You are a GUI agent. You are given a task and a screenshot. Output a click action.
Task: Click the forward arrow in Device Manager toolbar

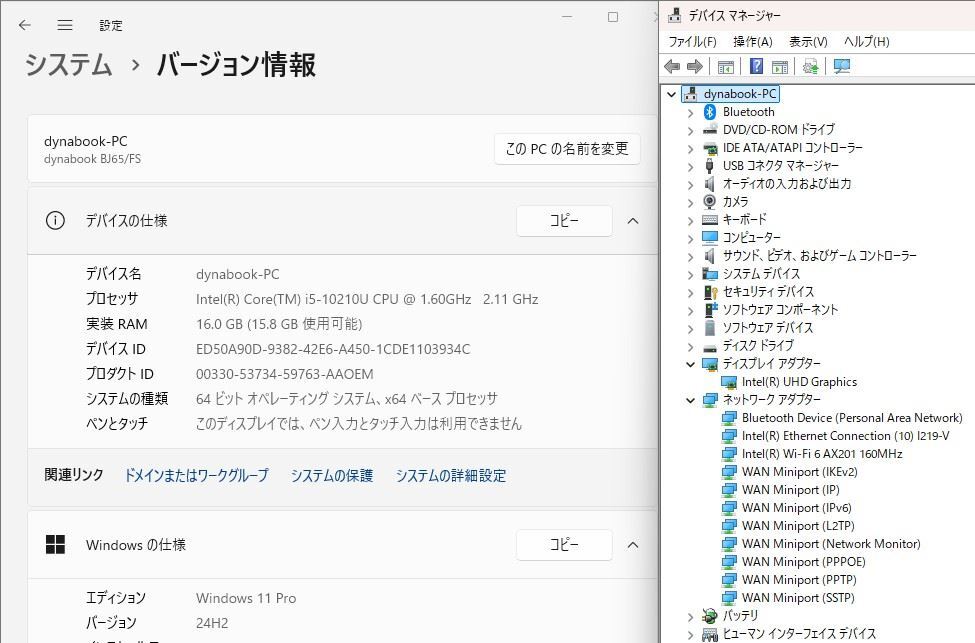[x=695, y=66]
